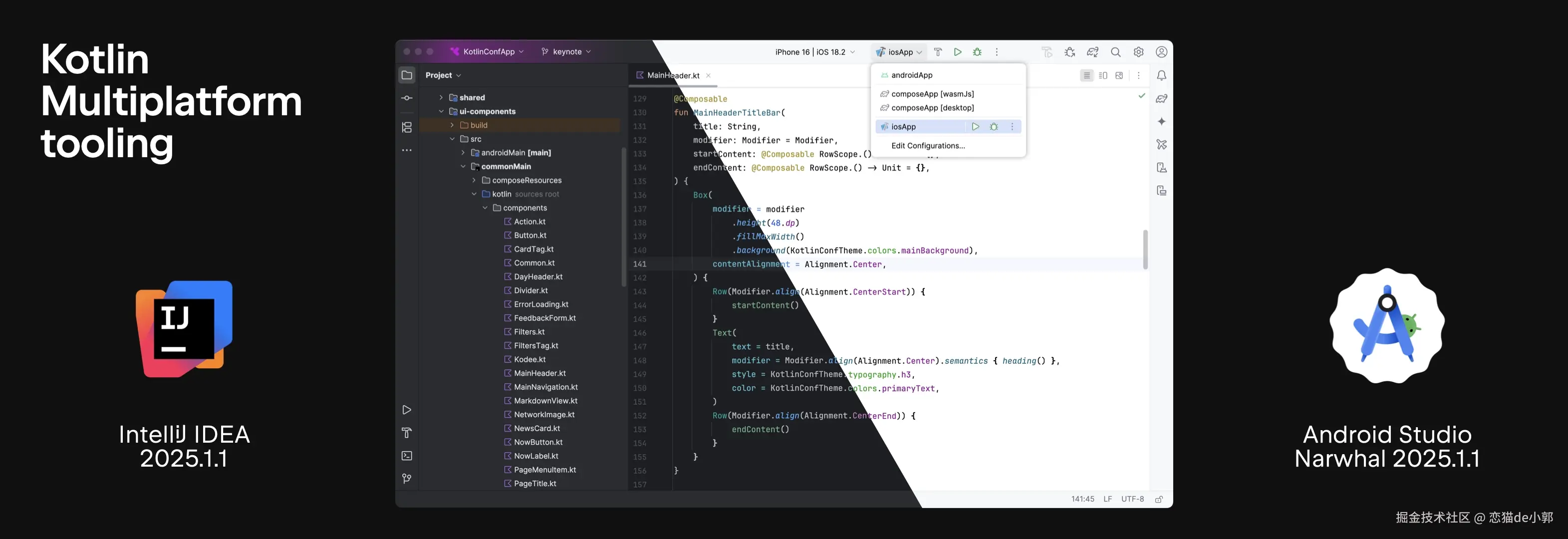The width and height of the screenshot is (1568, 539).
Task: Switch editor to split editor-and-preview mode
Action: (1103, 75)
